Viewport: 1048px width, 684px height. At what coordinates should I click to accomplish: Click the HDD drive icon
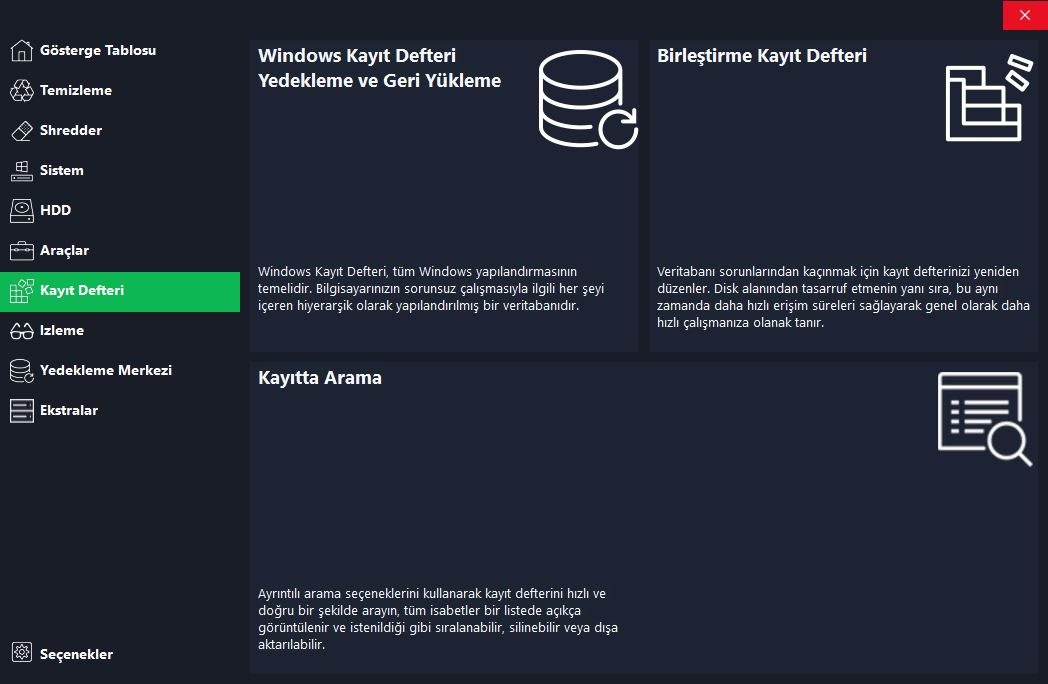pos(21,211)
